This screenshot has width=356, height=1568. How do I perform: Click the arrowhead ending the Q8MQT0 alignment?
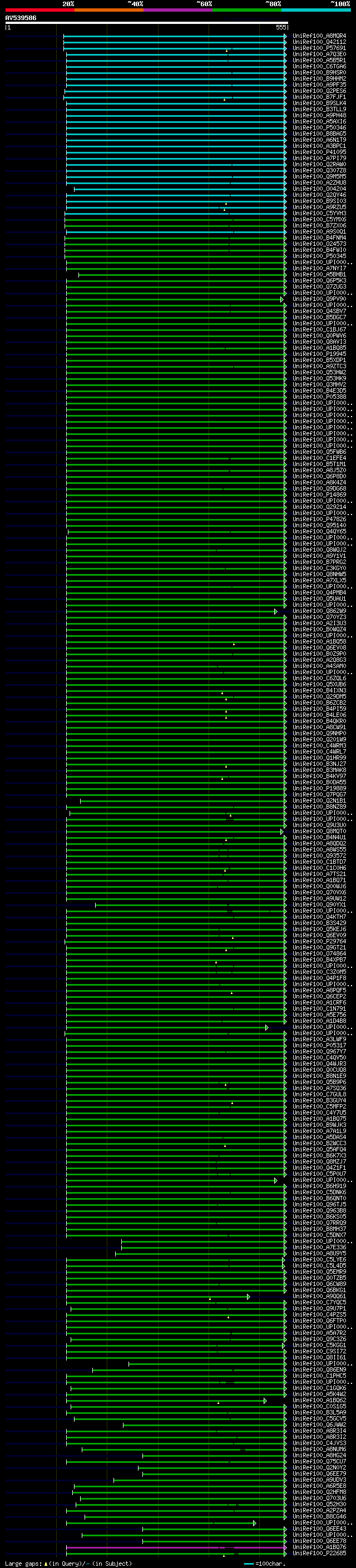pos(282,832)
